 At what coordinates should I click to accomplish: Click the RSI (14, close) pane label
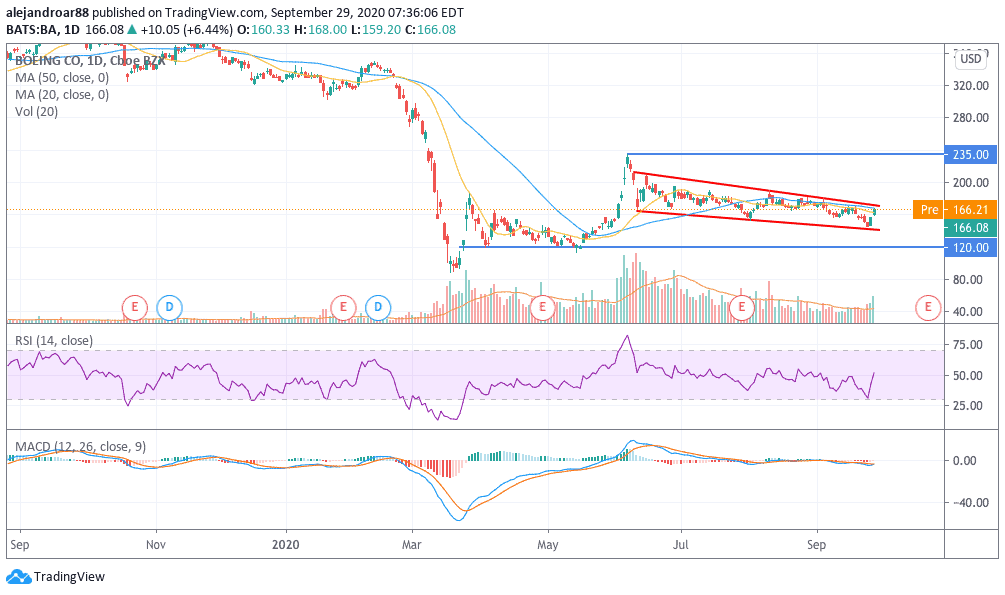(54, 340)
